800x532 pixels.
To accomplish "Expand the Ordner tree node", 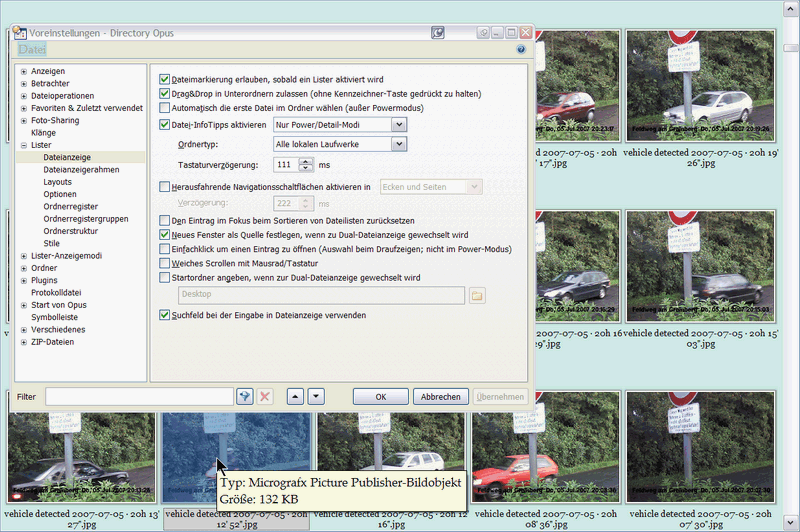I will pyautogui.click(x=24, y=268).
